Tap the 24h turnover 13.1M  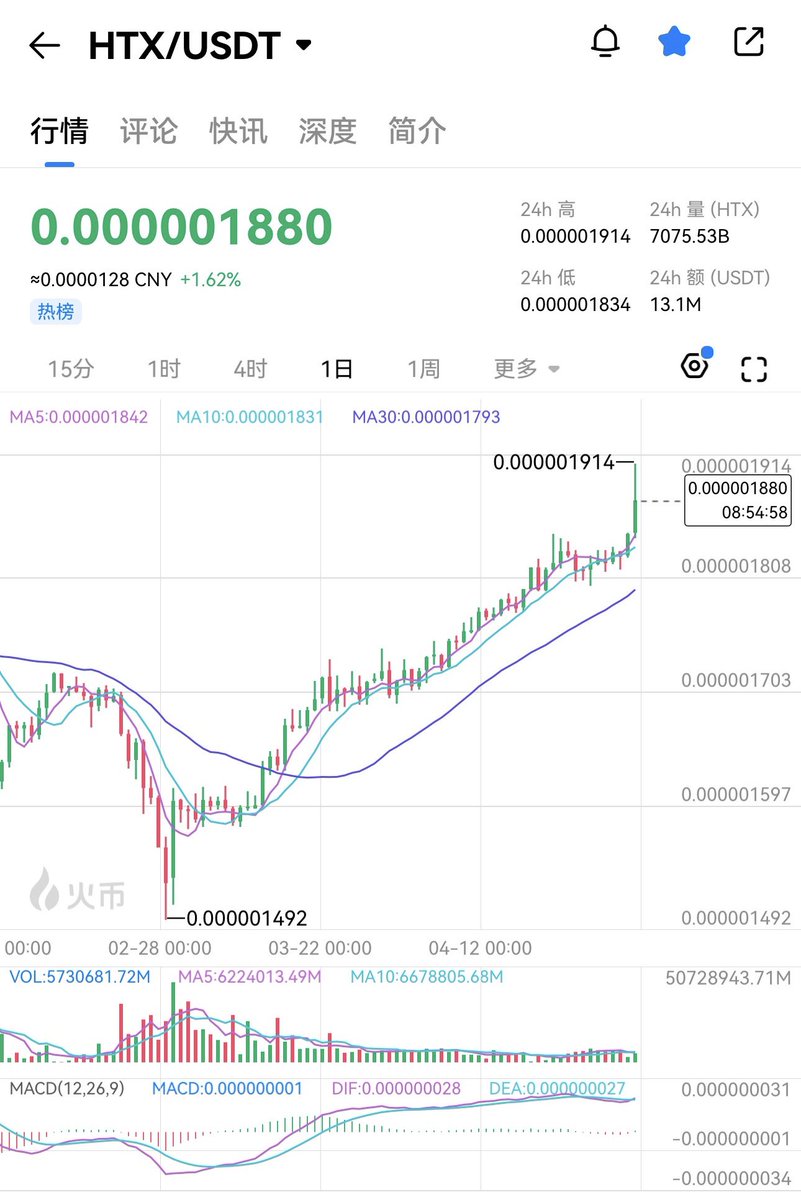click(675, 305)
